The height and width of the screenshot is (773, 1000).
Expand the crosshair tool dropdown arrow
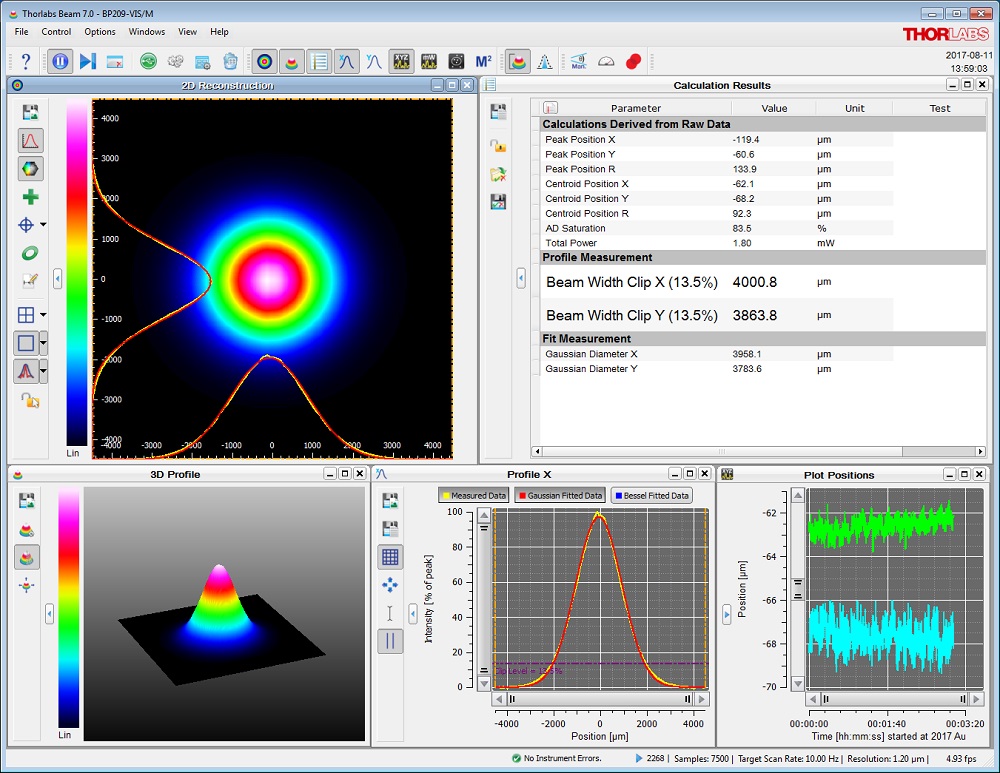click(42, 224)
